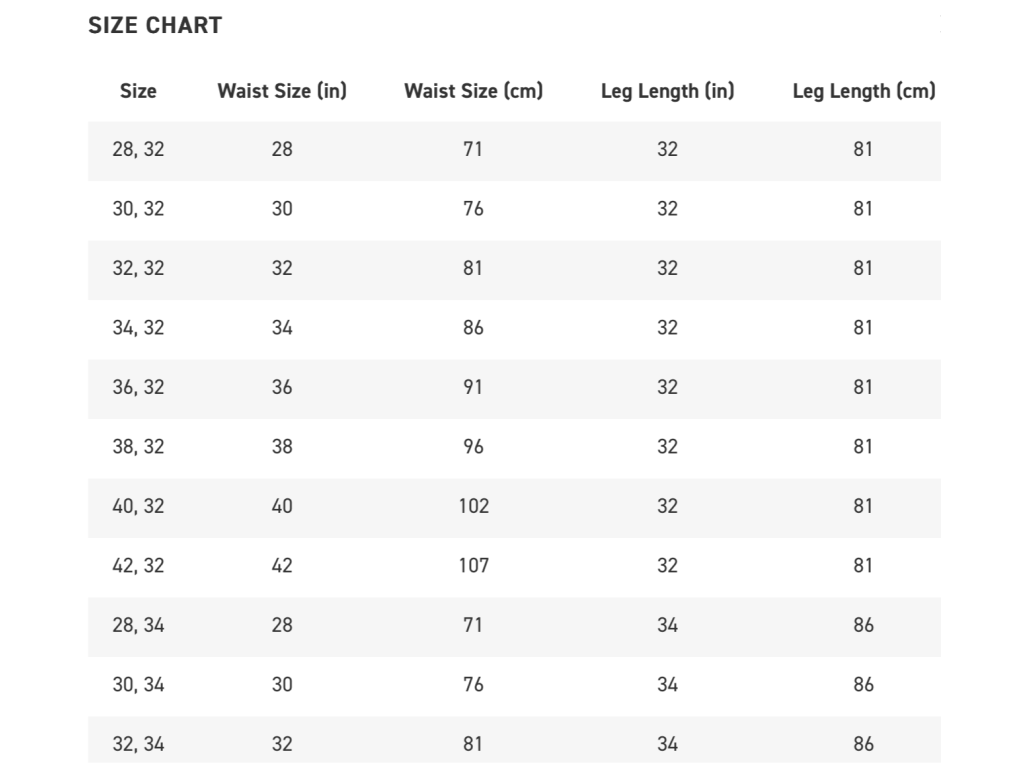Image resolution: width=1024 pixels, height=768 pixels.
Task: Click the '34, 32' size cell
Action: coord(138,328)
